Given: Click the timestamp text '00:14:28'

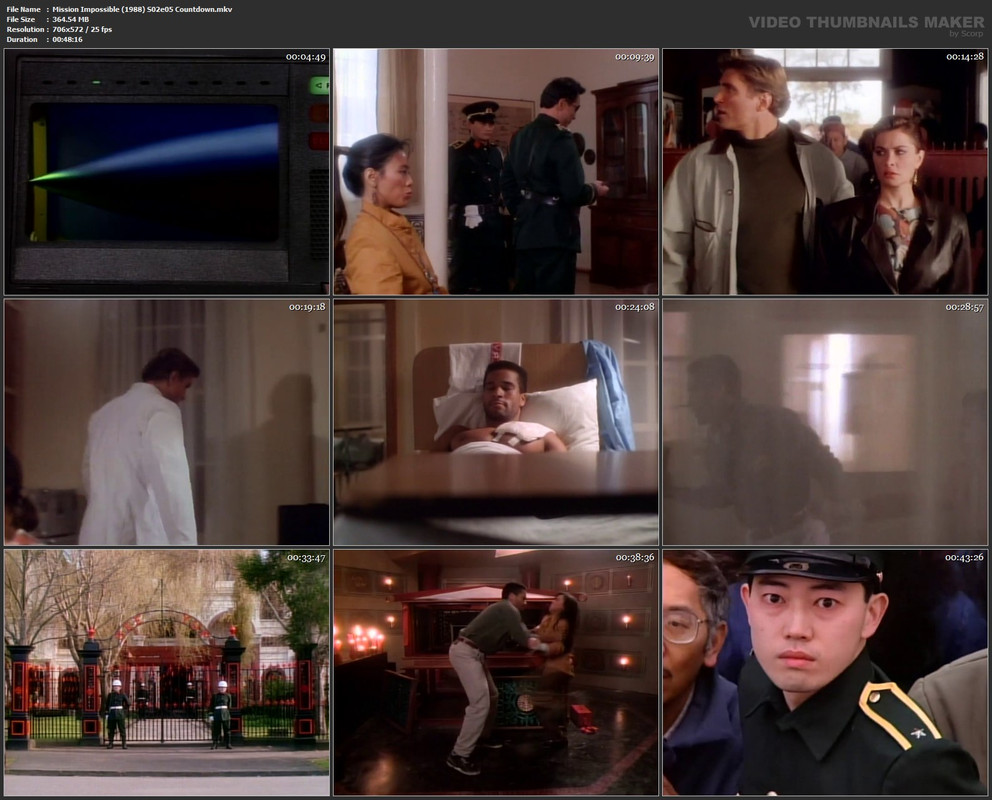Looking at the screenshot, I should pos(965,57).
